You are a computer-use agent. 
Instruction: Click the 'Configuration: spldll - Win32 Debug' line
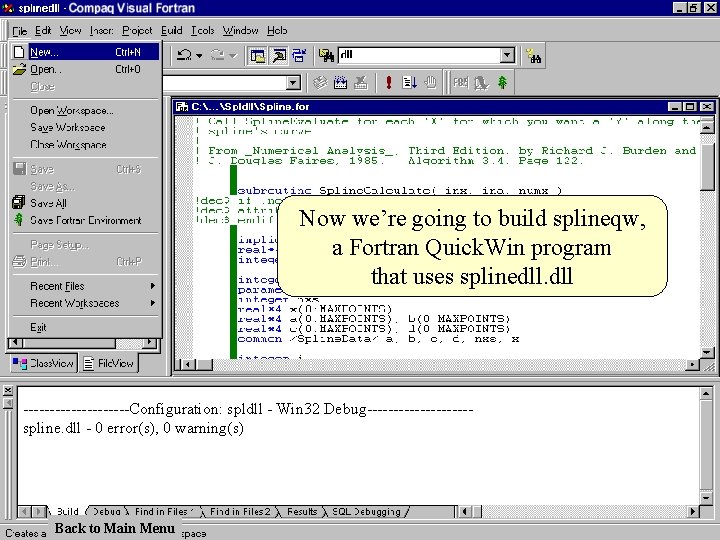248,409
